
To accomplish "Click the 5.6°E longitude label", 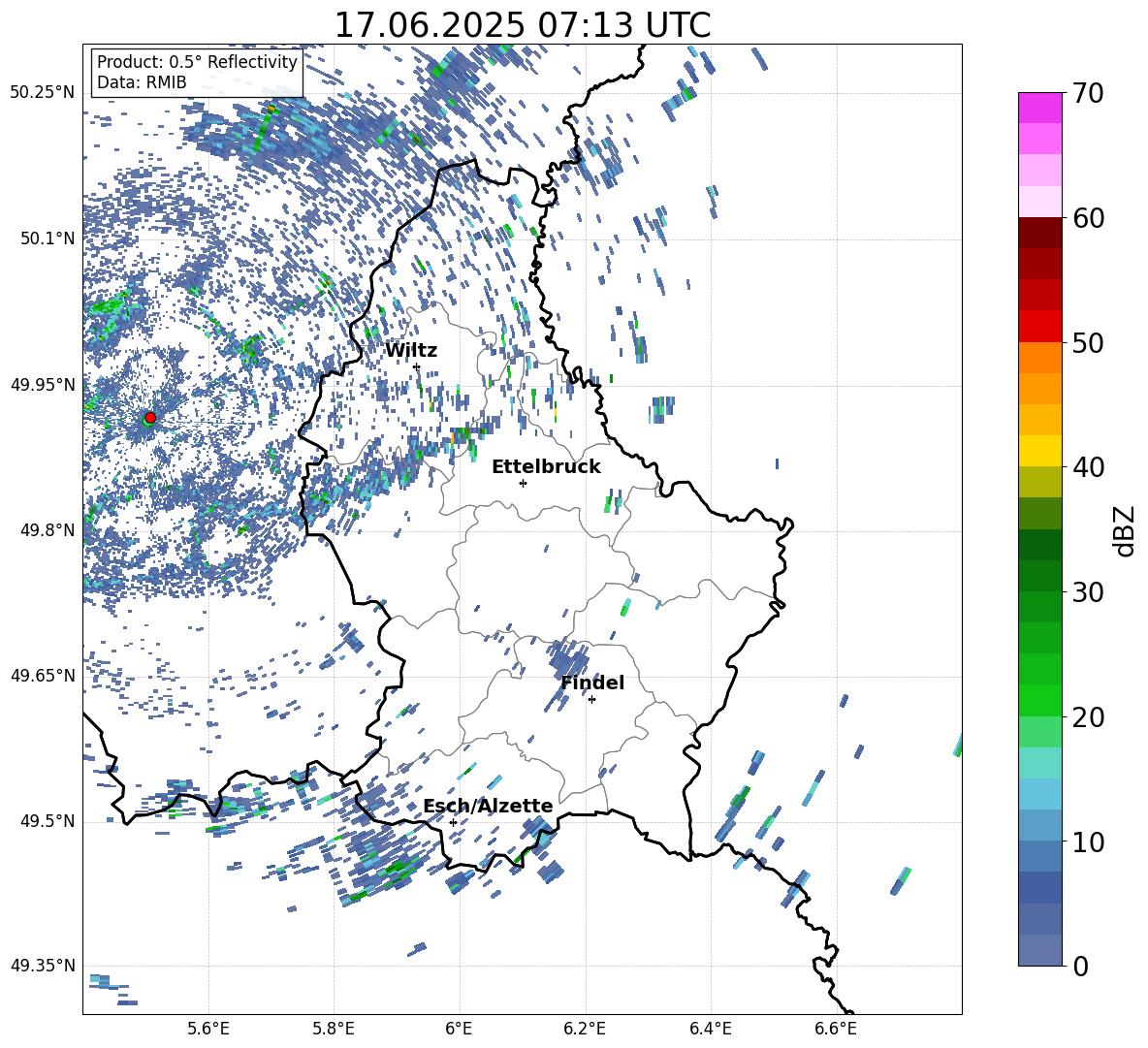I will point(208,1029).
